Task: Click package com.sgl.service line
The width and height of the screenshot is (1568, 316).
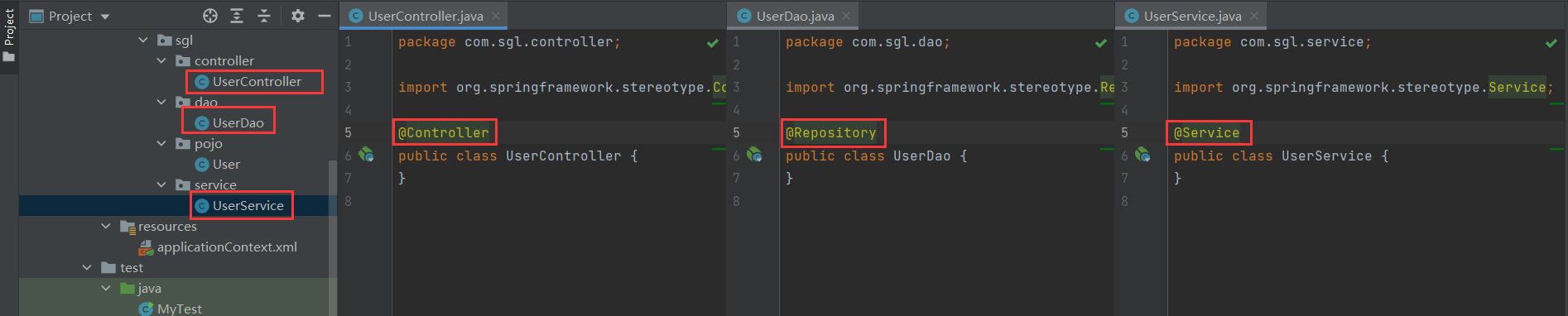Action: tap(1272, 41)
